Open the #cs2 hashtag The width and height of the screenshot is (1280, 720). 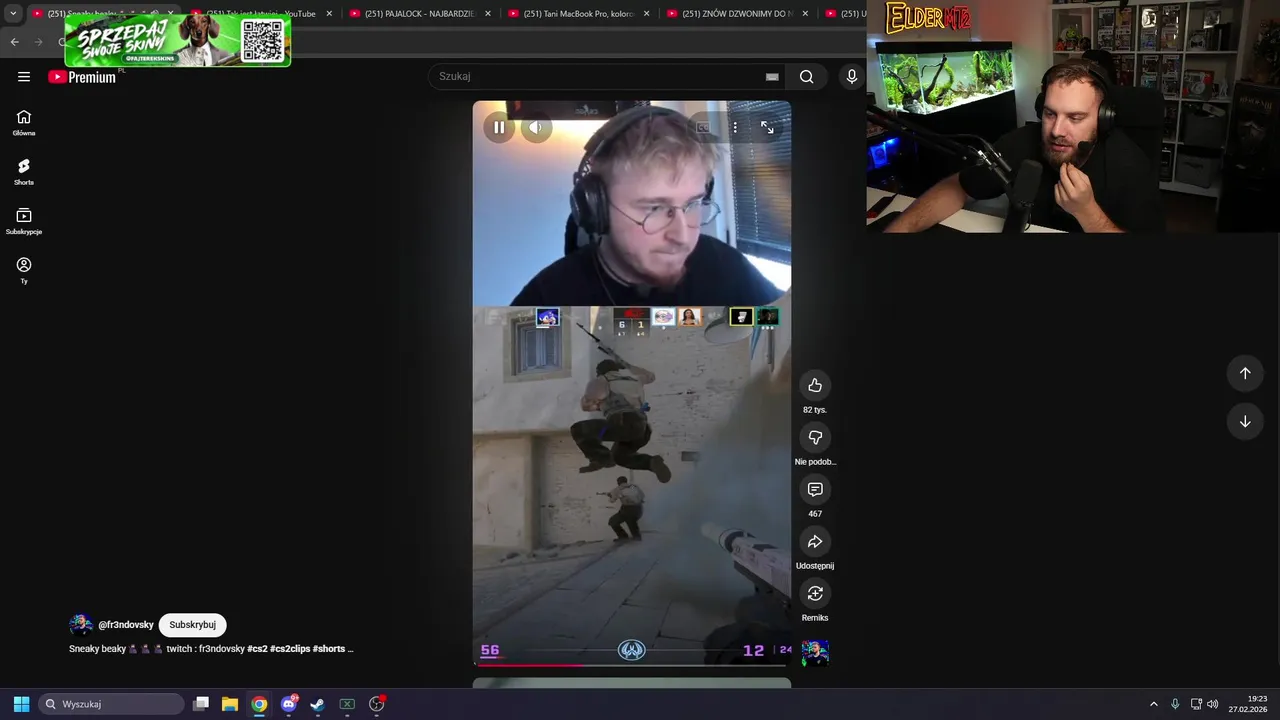click(257, 649)
